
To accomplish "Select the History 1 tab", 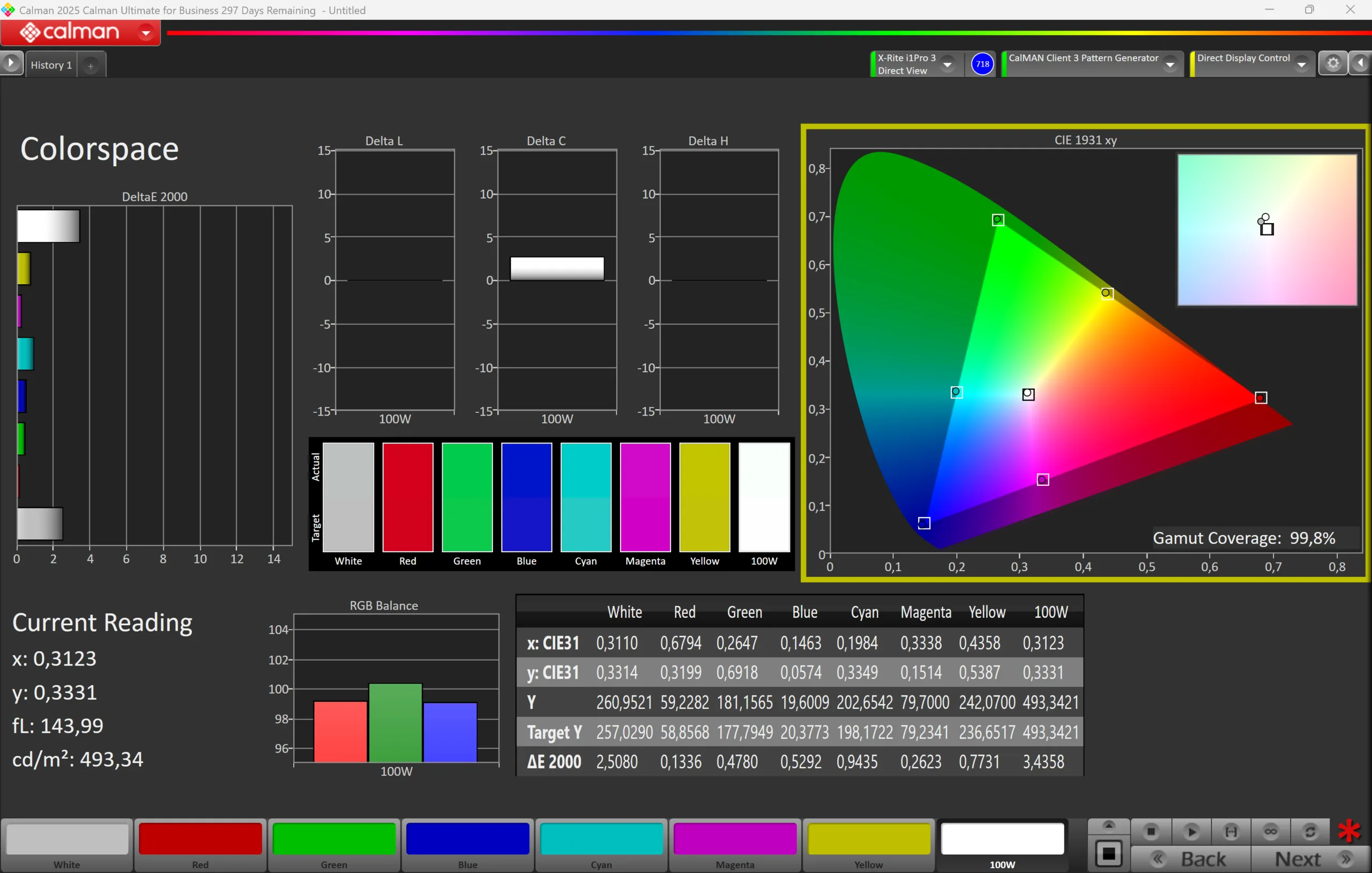I will point(51,65).
